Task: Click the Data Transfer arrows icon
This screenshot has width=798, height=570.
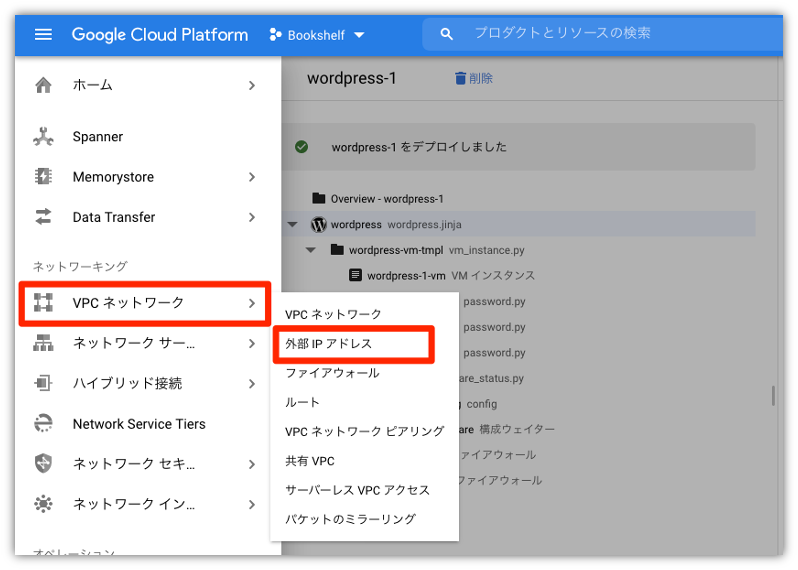Action: point(43,217)
